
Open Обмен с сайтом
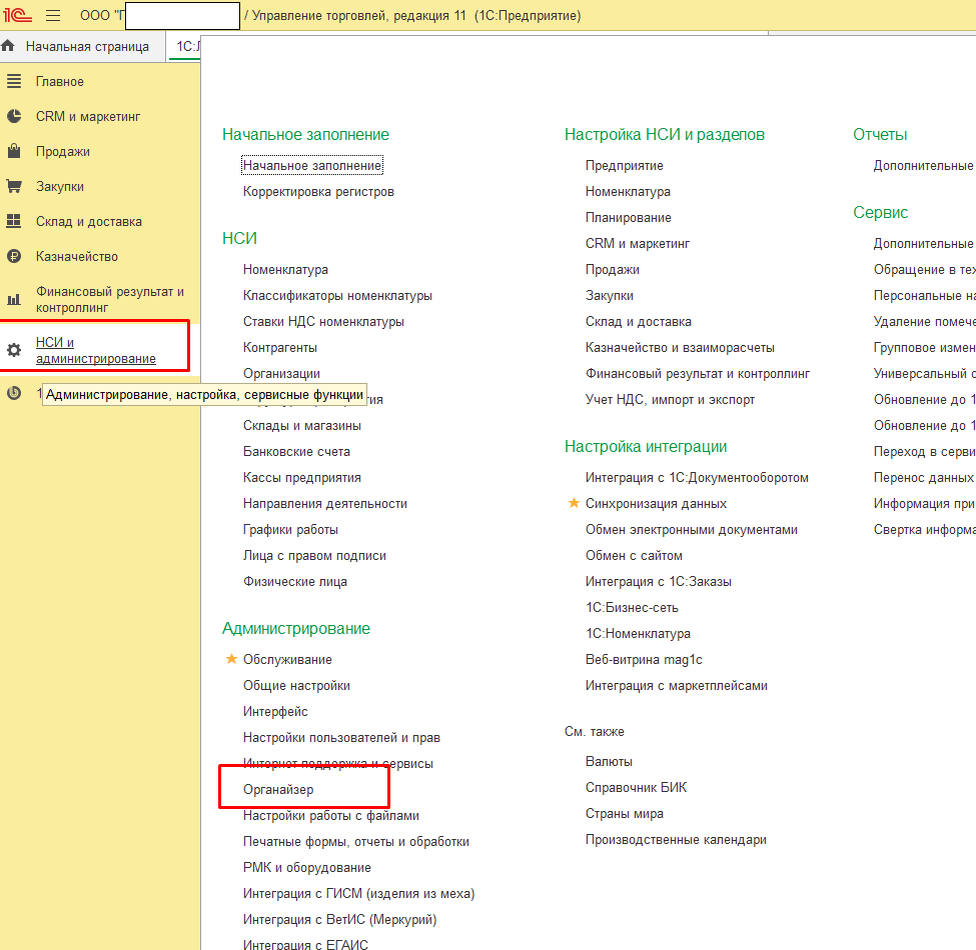coord(634,556)
